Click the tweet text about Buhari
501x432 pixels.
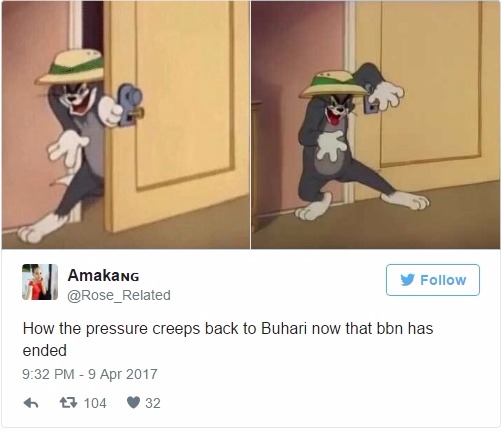(x=228, y=339)
